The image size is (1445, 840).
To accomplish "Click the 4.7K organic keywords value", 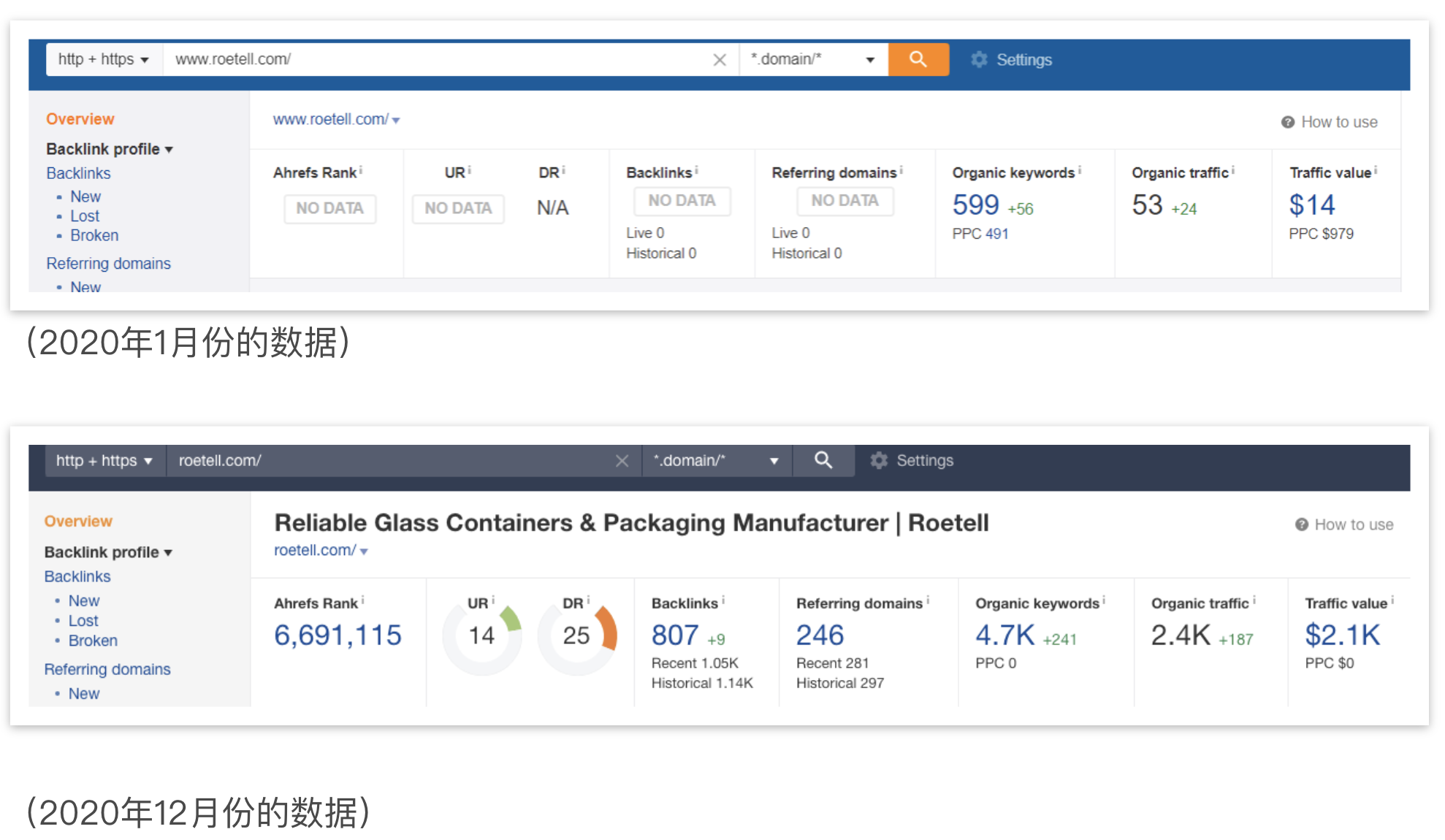I will click(1005, 635).
